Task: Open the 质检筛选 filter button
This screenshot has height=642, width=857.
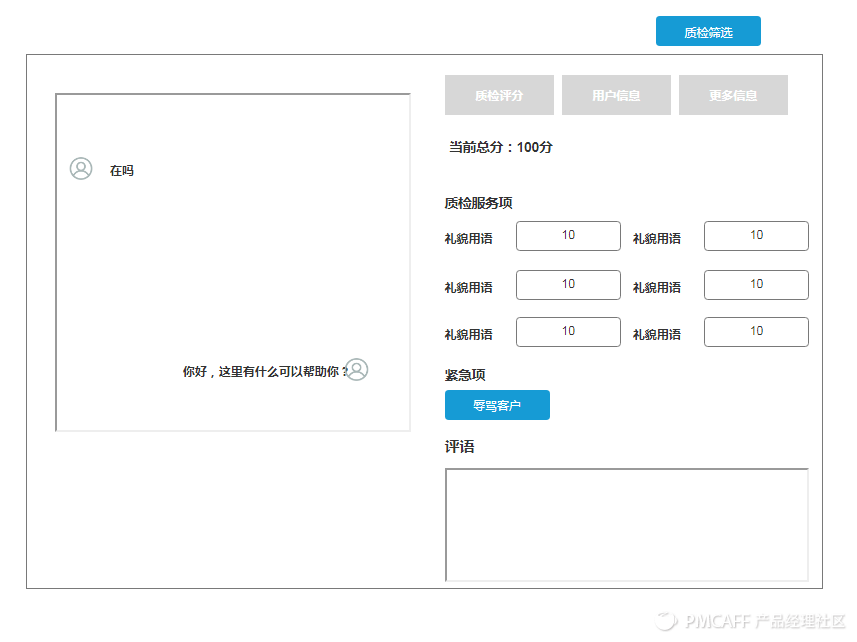Action: [x=708, y=32]
